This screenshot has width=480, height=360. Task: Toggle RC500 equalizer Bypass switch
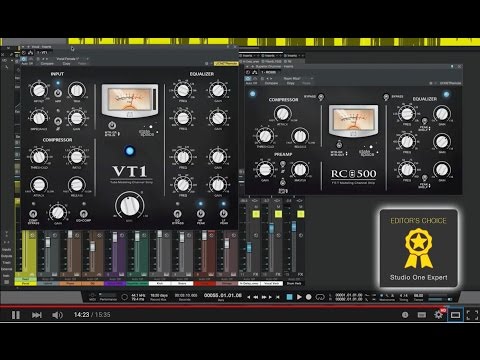(x=386, y=97)
